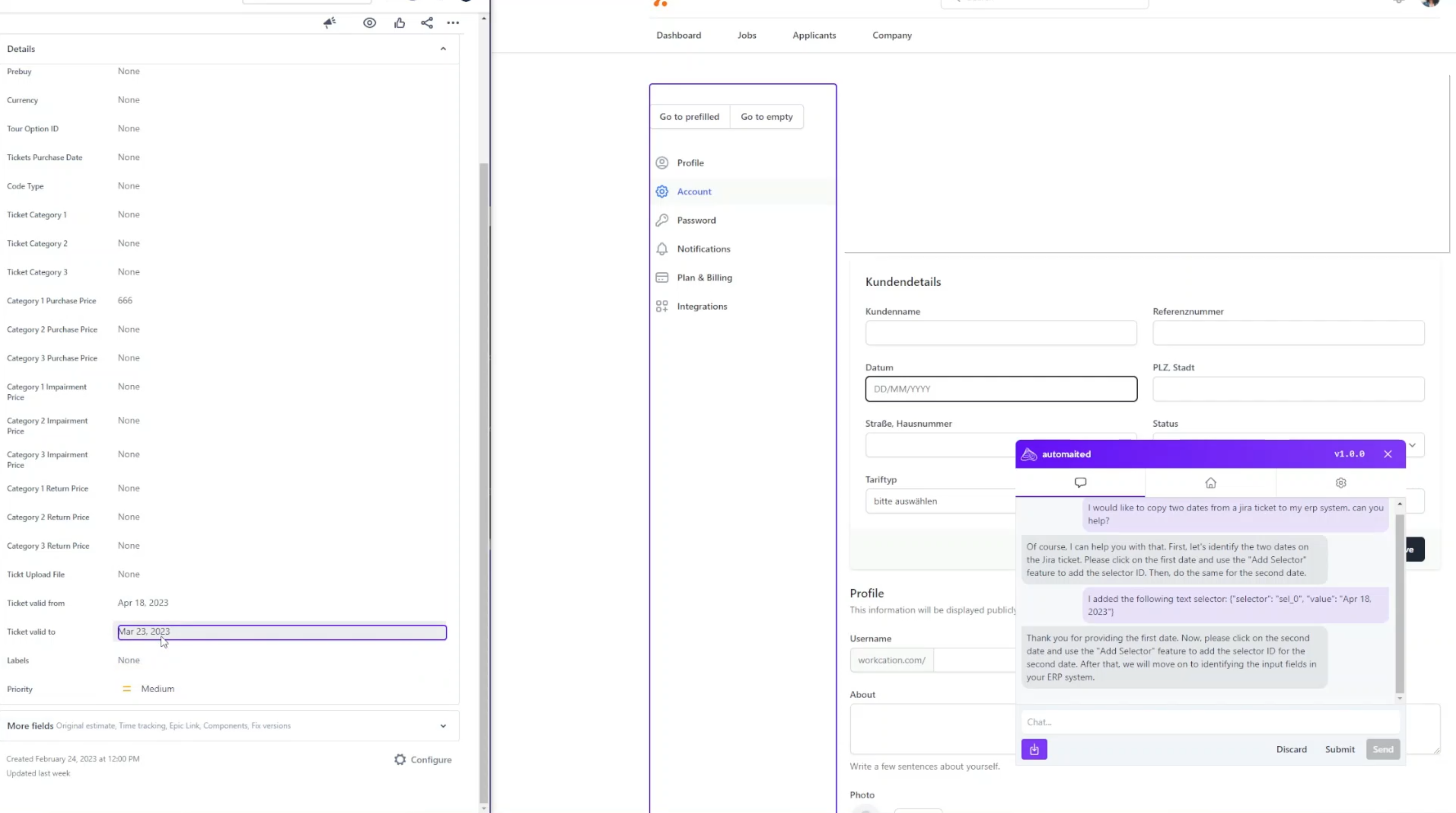
Task: Click the share icon on the Jira ticket
Action: pos(427,23)
